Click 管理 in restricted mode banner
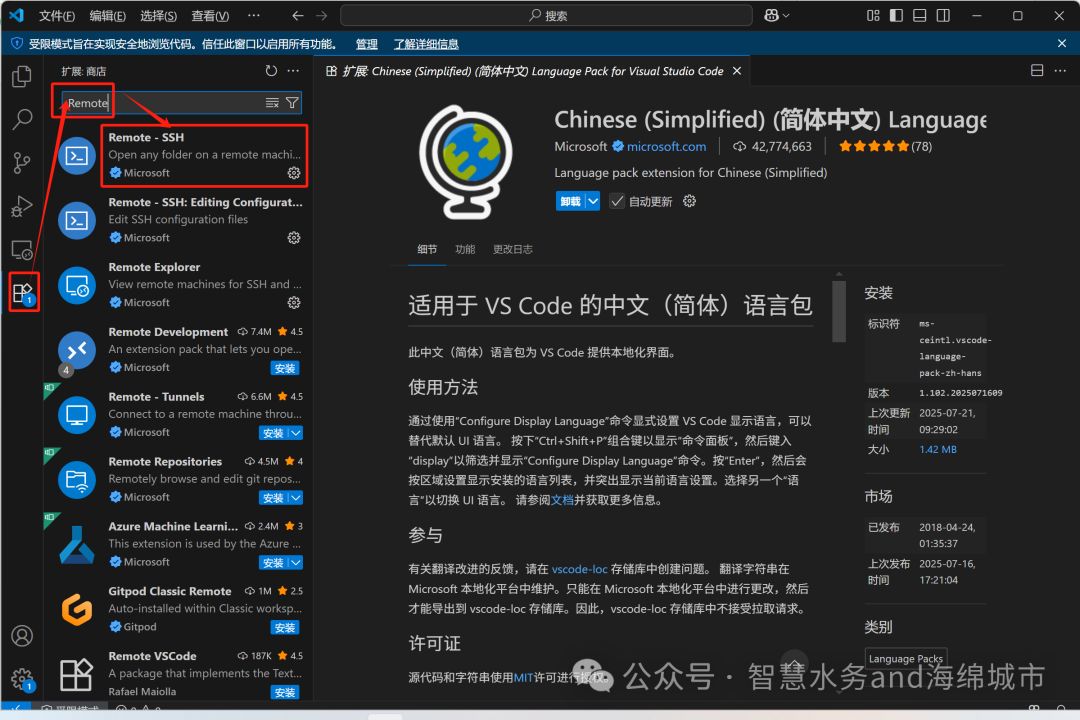The height and width of the screenshot is (720, 1080). click(x=366, y=44)
